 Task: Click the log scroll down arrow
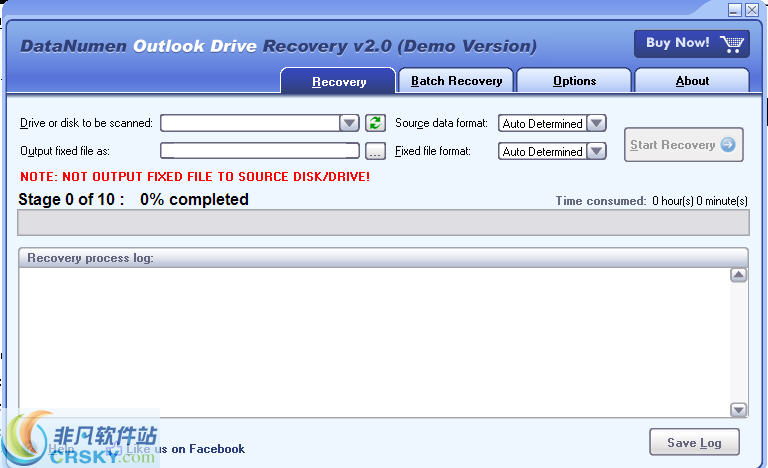(739, 410)
